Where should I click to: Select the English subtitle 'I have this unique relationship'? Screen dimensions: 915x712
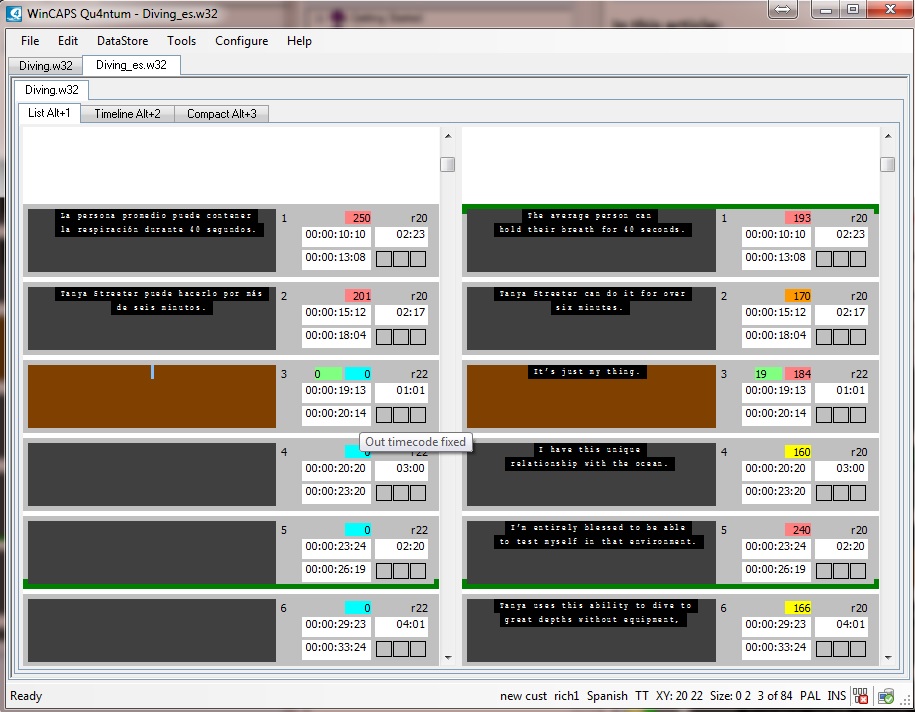click(x=591, y=474)
